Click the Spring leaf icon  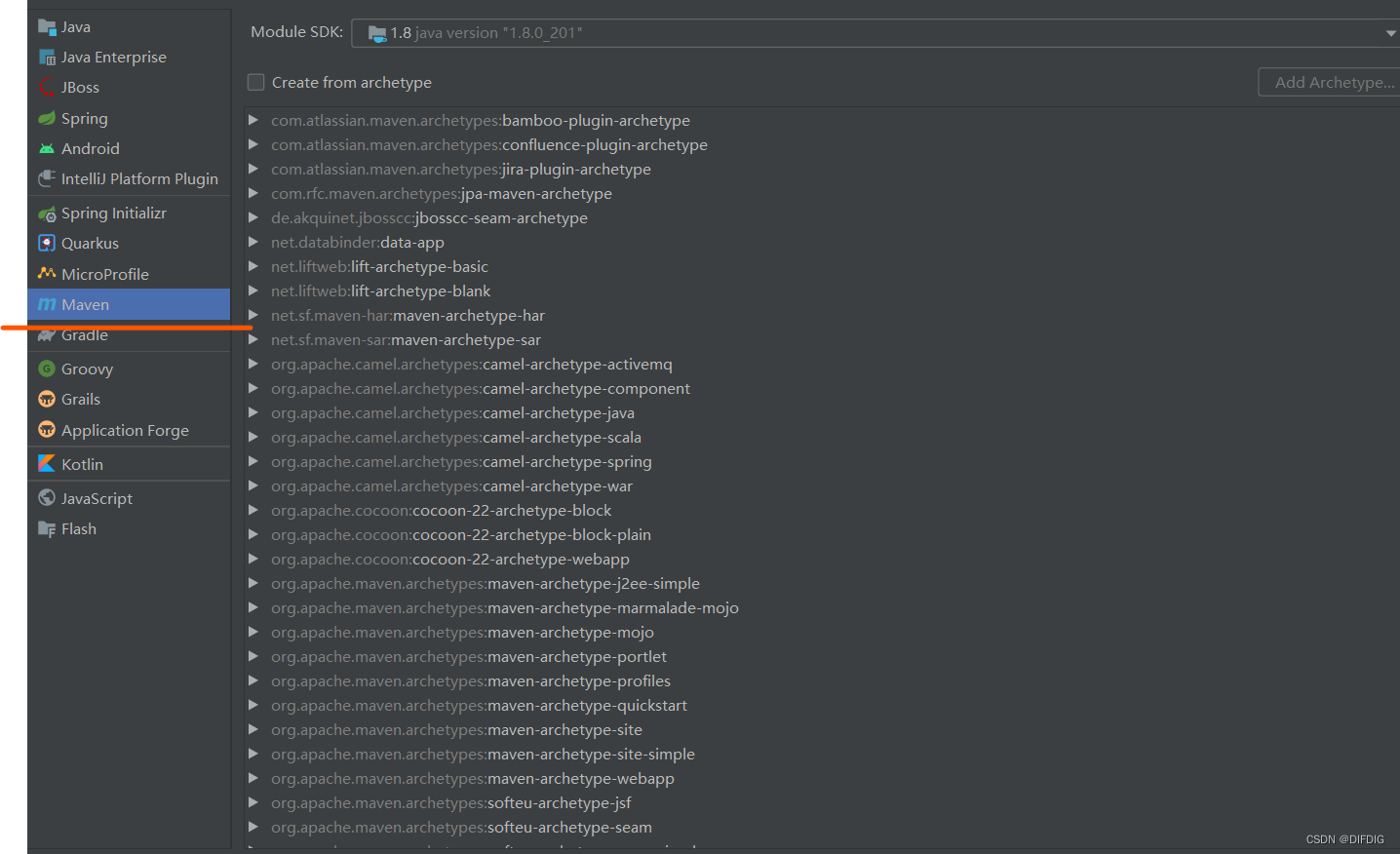(x=47, y=118)
